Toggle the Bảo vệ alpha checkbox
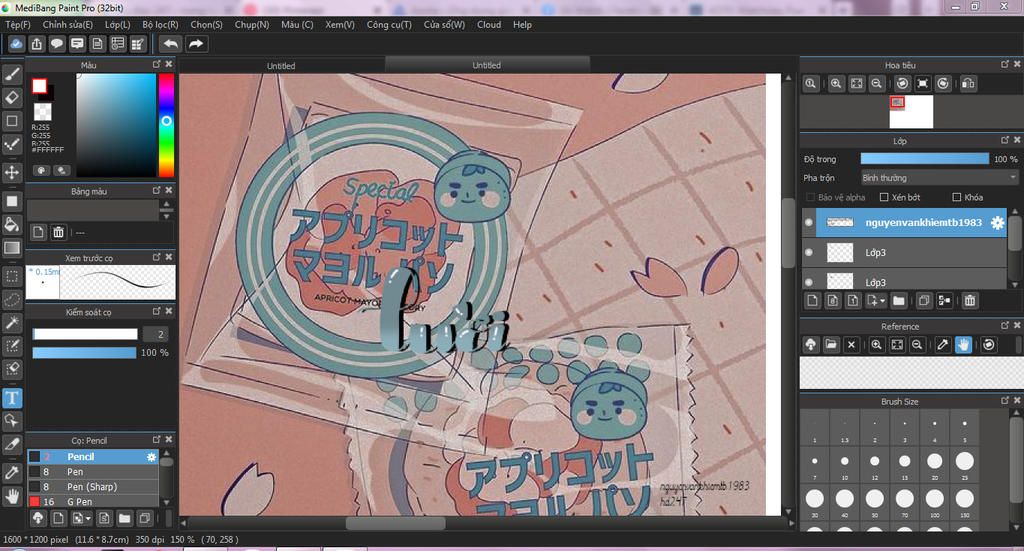The width and height of the screenshot is (1024, 551). 810,197
